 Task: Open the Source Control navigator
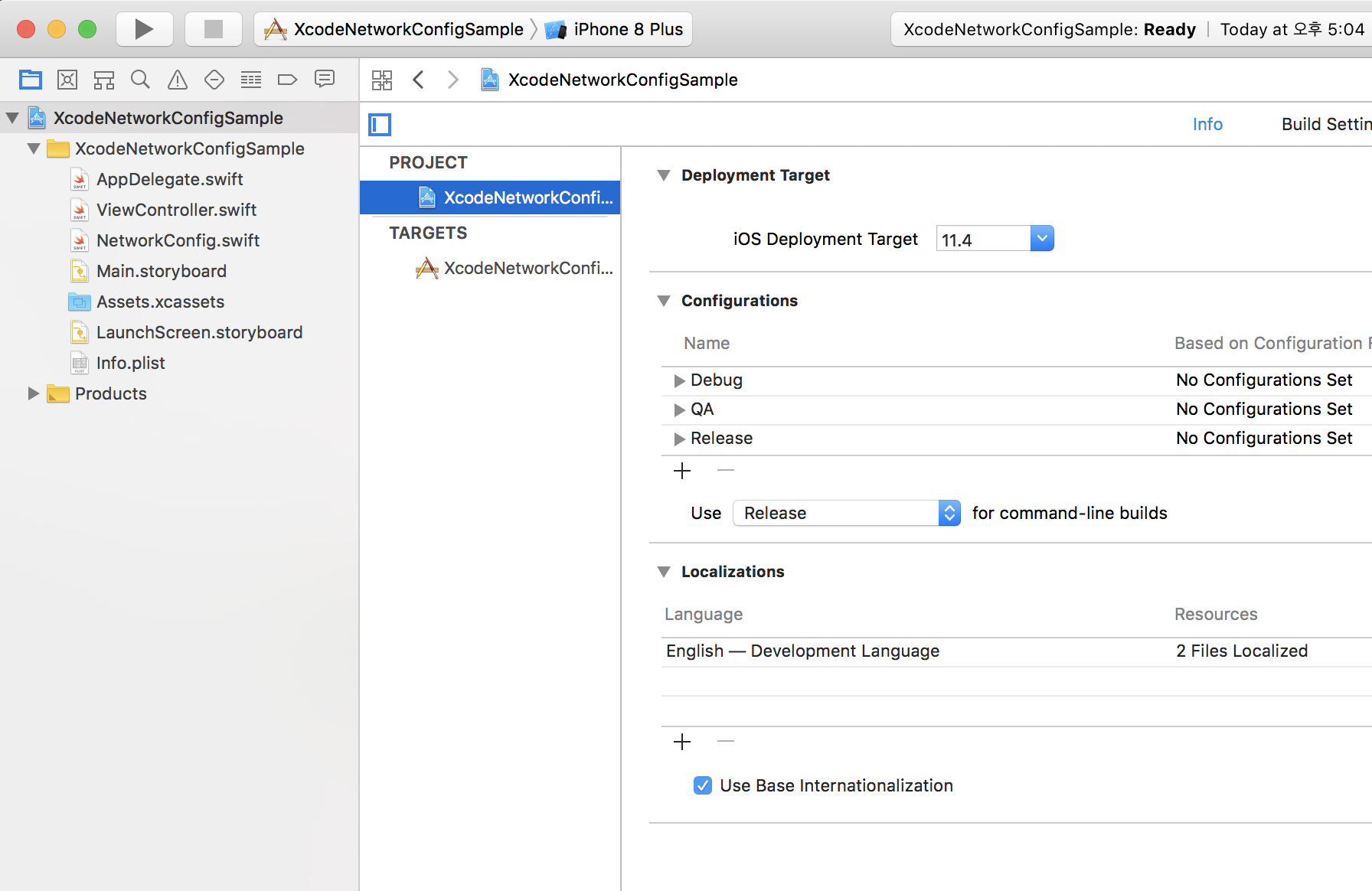tap(67, 80)
